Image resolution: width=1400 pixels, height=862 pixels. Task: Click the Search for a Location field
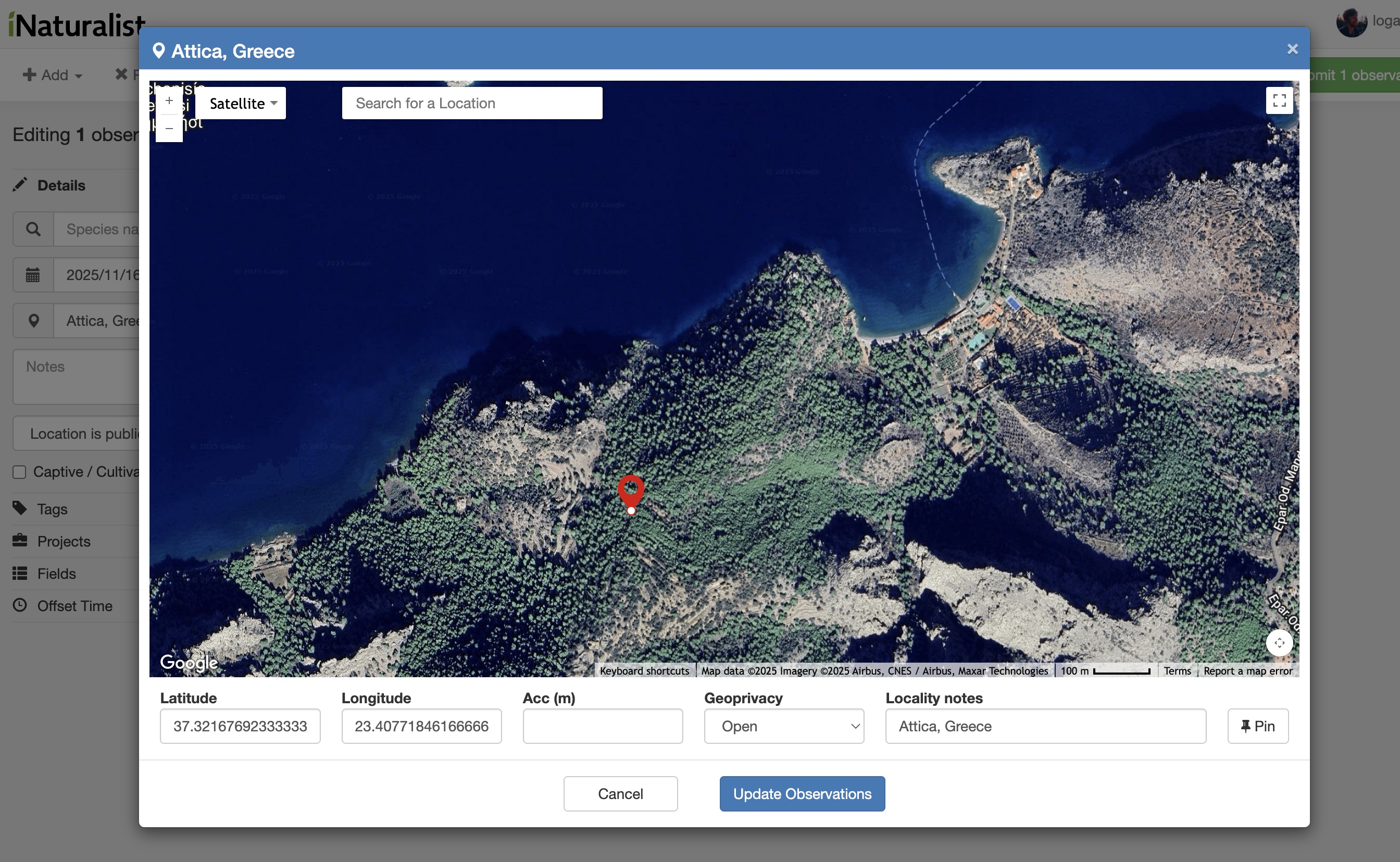click(471, 103)
